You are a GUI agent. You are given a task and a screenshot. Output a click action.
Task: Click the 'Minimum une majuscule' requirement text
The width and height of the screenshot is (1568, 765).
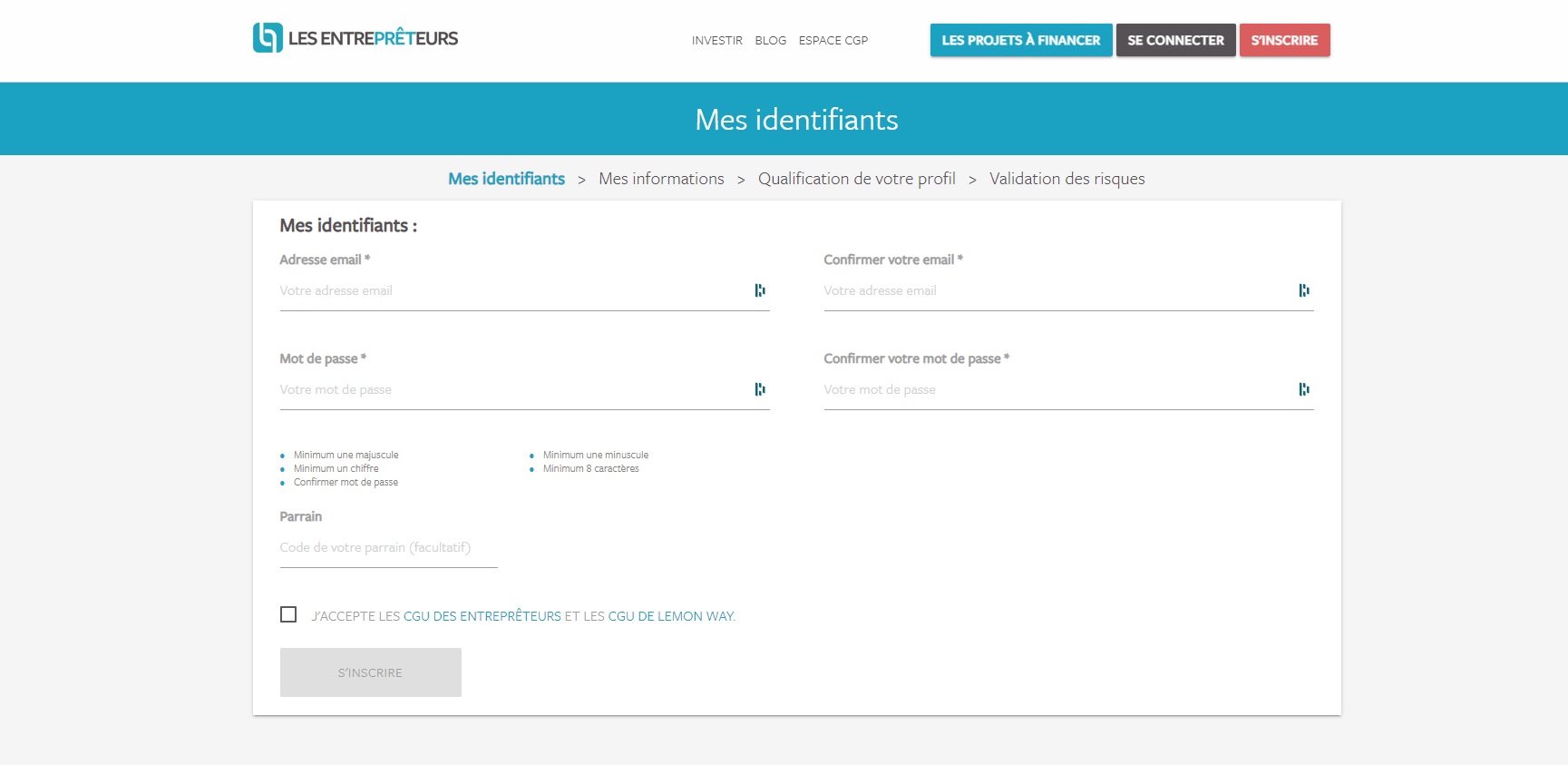[x=346, y=456]
